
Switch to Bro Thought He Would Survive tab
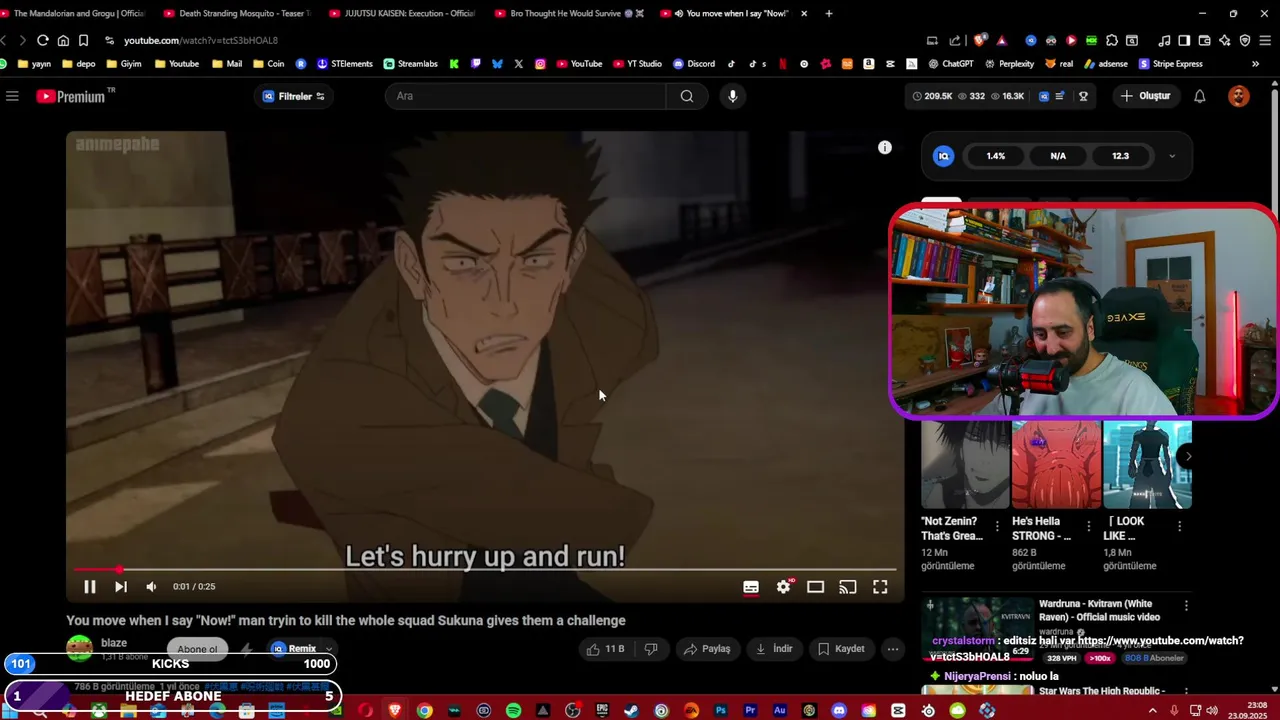pos(570,13)
